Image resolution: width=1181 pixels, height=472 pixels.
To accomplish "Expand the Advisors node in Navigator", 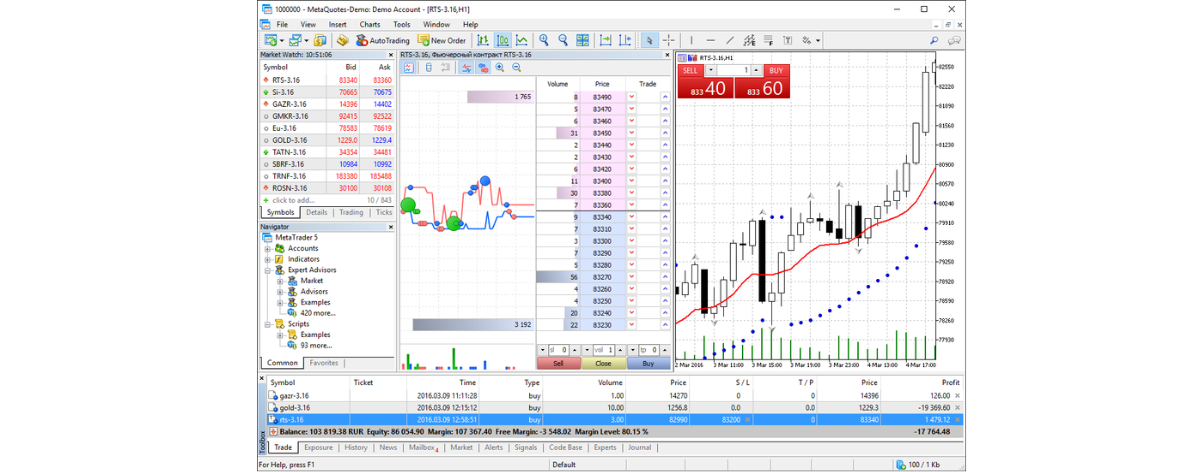I will [280, 291].
